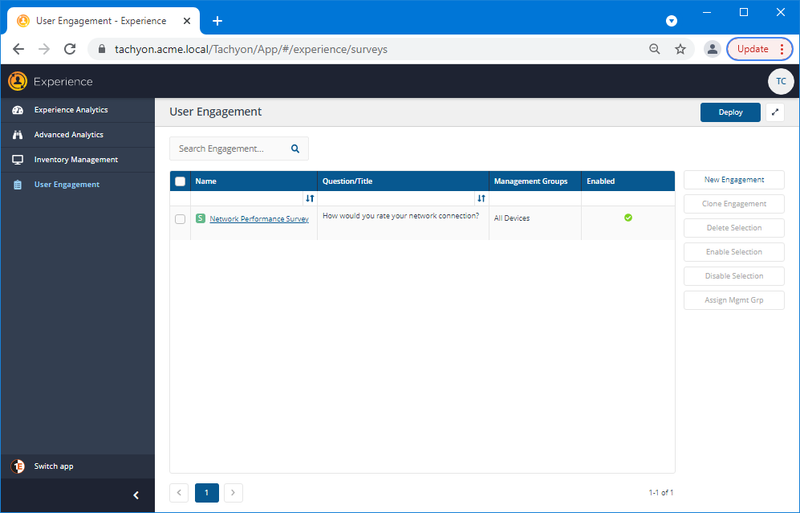The height and width of the screenshot is (513, 800).
Task: Reload the page using the browser refresh icon
Action: (x=70, y=49)
